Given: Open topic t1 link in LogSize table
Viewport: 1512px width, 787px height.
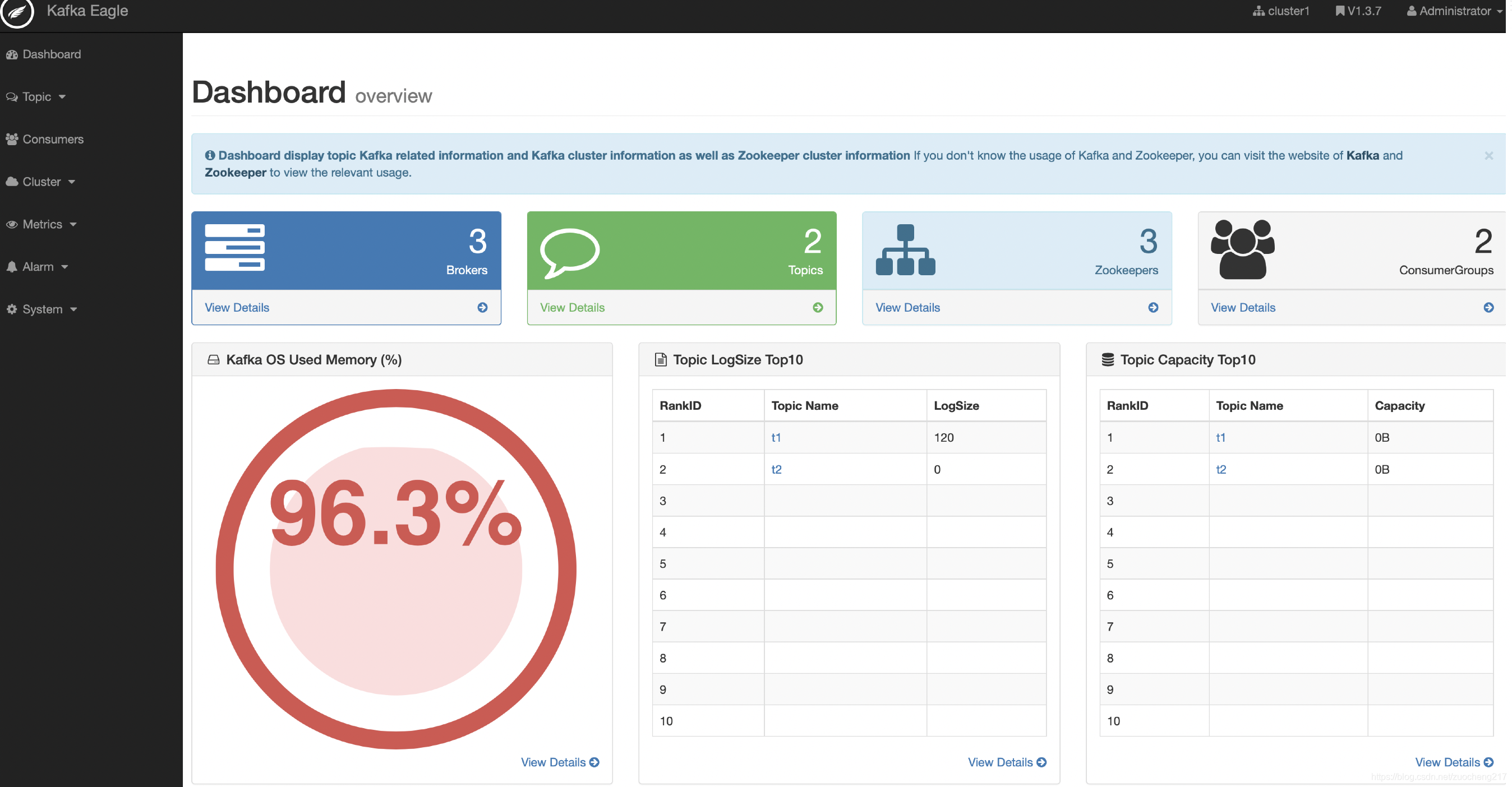Looking at the screenshot, I should point(776,437).
